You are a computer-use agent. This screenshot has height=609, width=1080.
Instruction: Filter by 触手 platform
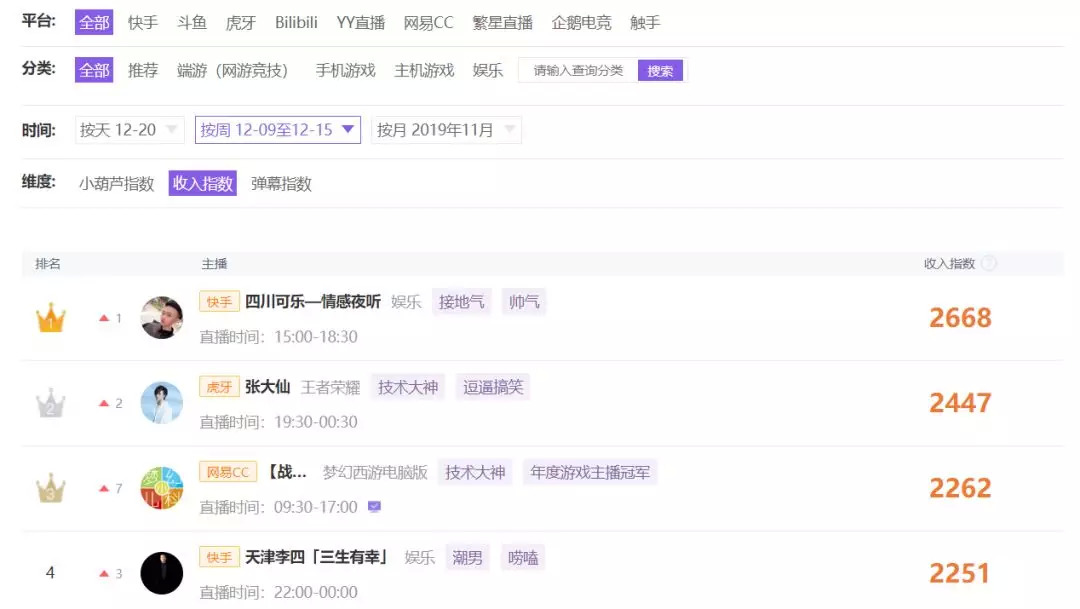645,23
